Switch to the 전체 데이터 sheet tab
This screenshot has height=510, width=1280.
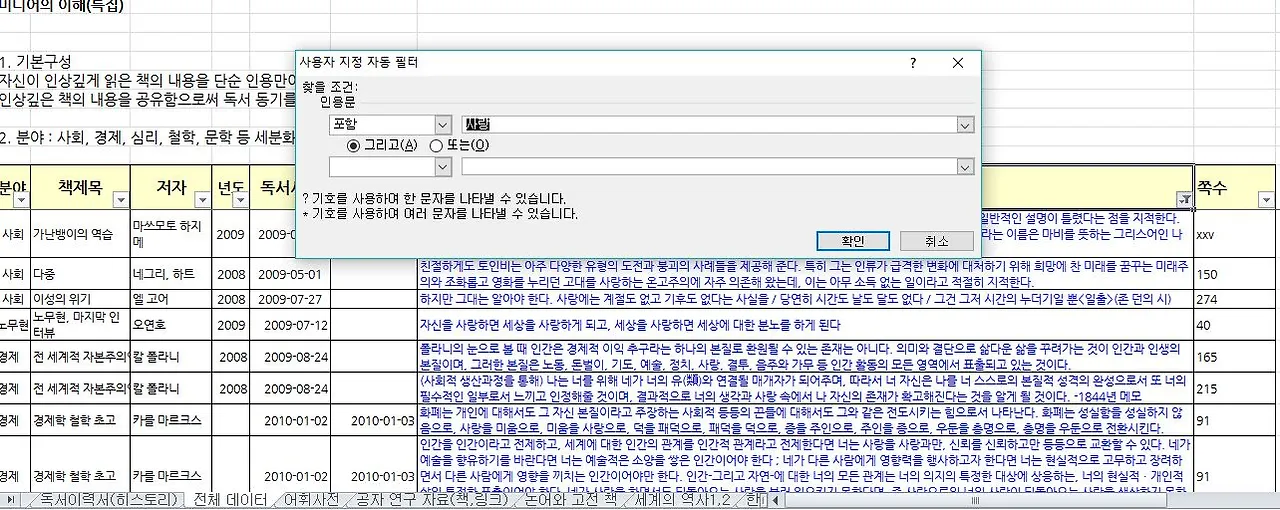pos(230,500)
